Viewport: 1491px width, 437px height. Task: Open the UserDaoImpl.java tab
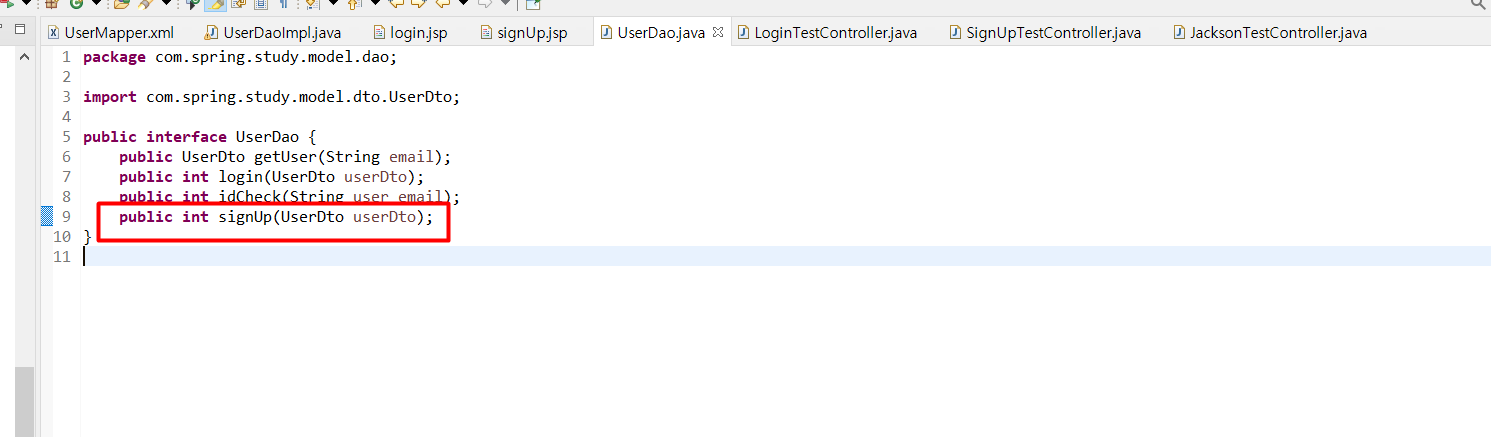[271, 33]
